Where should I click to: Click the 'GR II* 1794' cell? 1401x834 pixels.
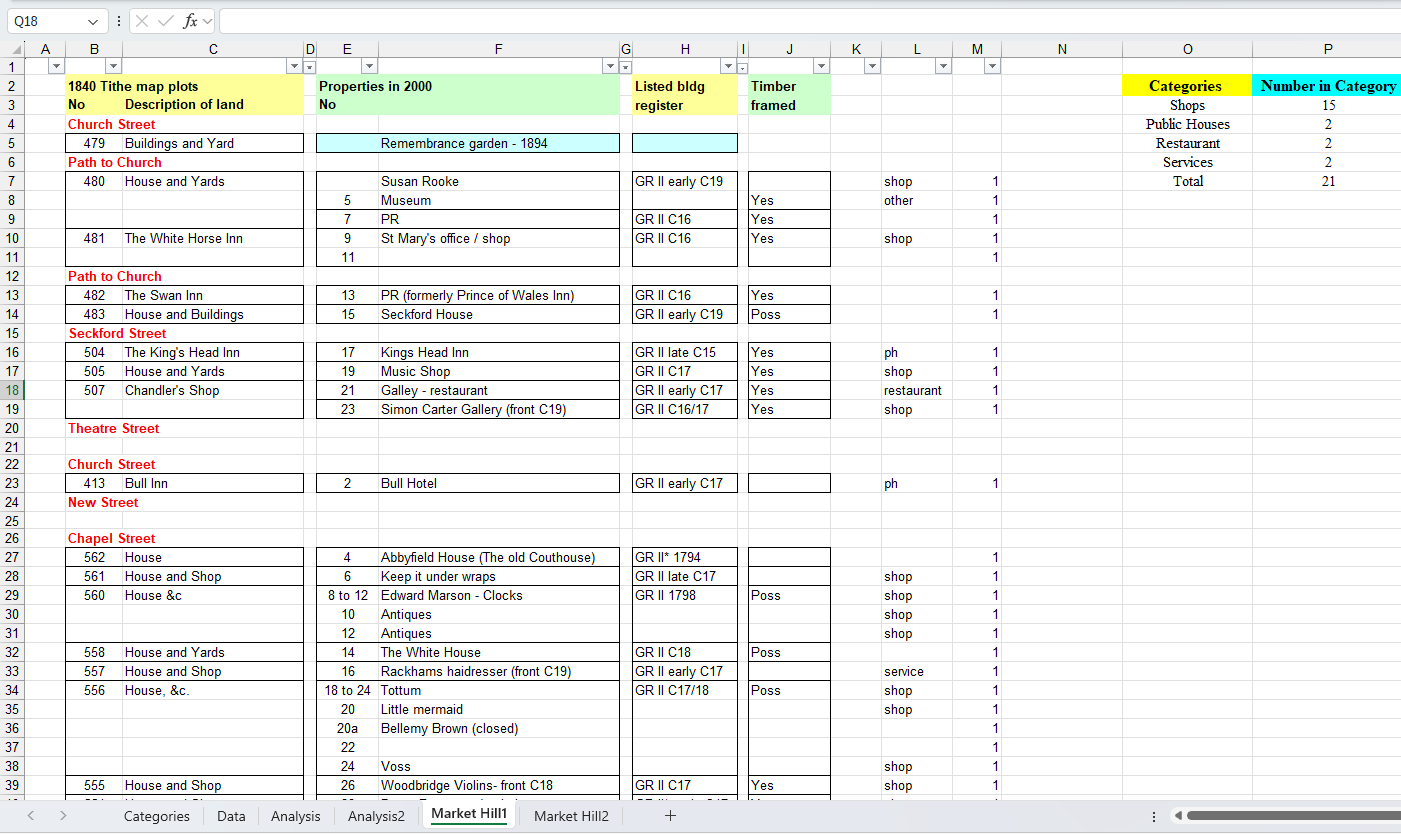pyautogui.click(x=684, y=557)
